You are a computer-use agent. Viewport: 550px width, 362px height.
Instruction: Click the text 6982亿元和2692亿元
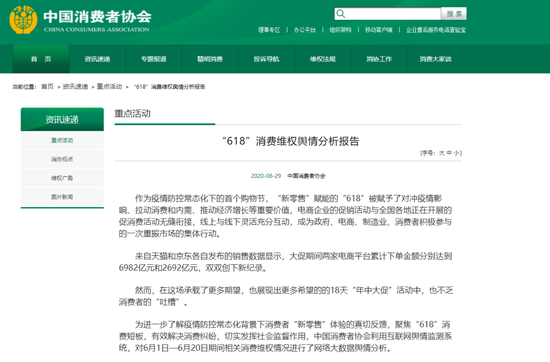pyautogui.click(x=159, y=268)
